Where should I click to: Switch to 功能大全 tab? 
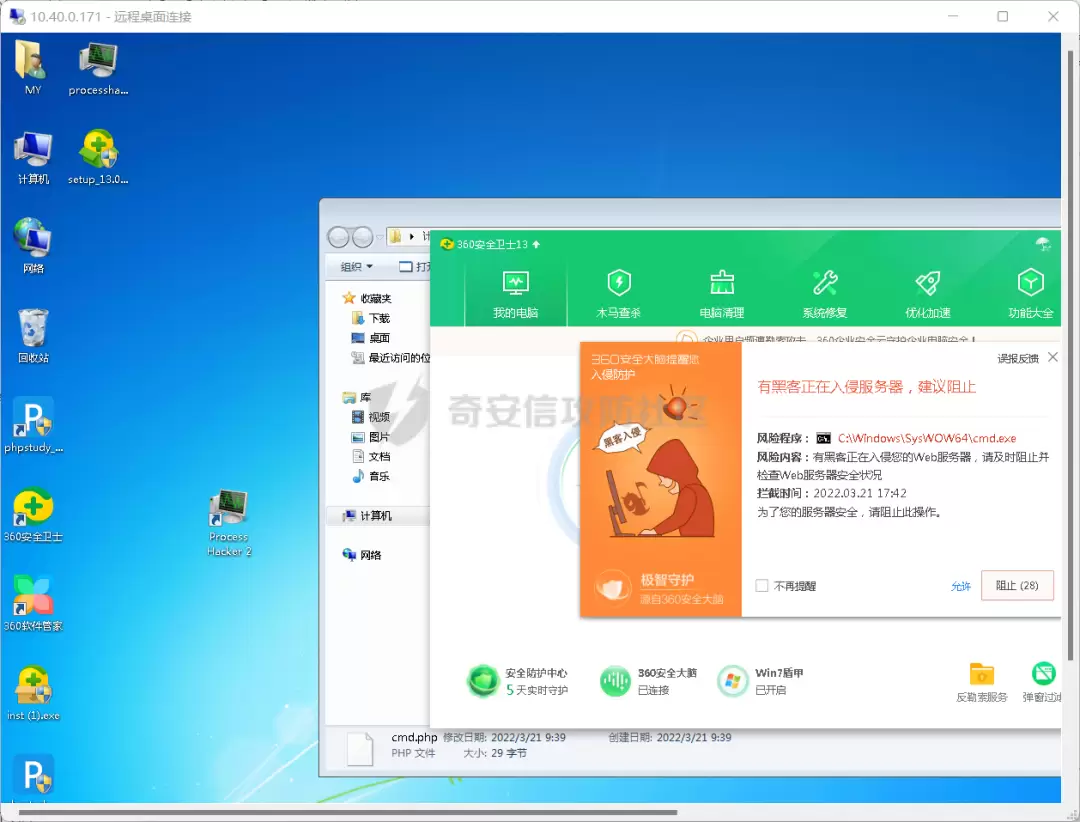point(1030,294)
